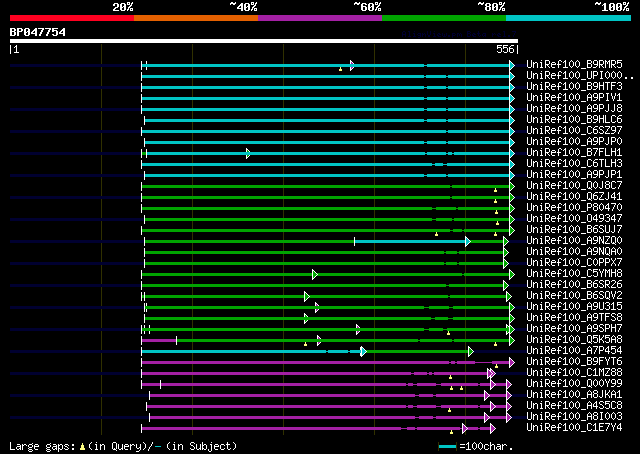
Task: Select the UniRef100_Q6ZJ41 label
Action: point(574,197)
